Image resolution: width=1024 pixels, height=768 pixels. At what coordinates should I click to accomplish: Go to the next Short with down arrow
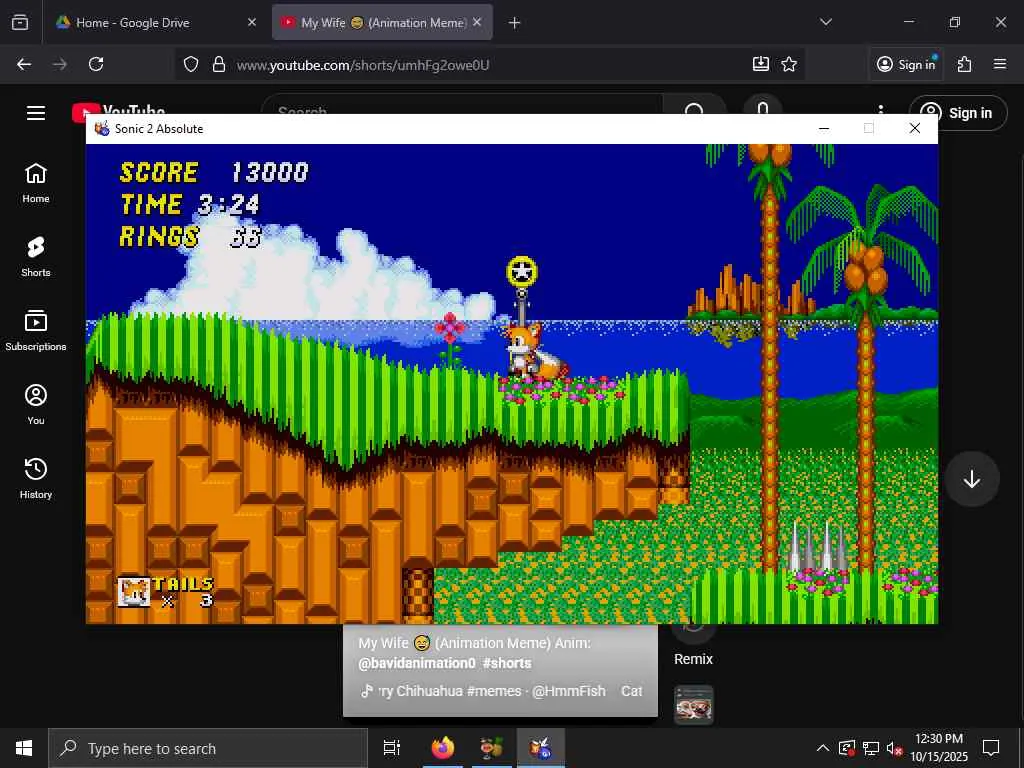tap(972, 479)
